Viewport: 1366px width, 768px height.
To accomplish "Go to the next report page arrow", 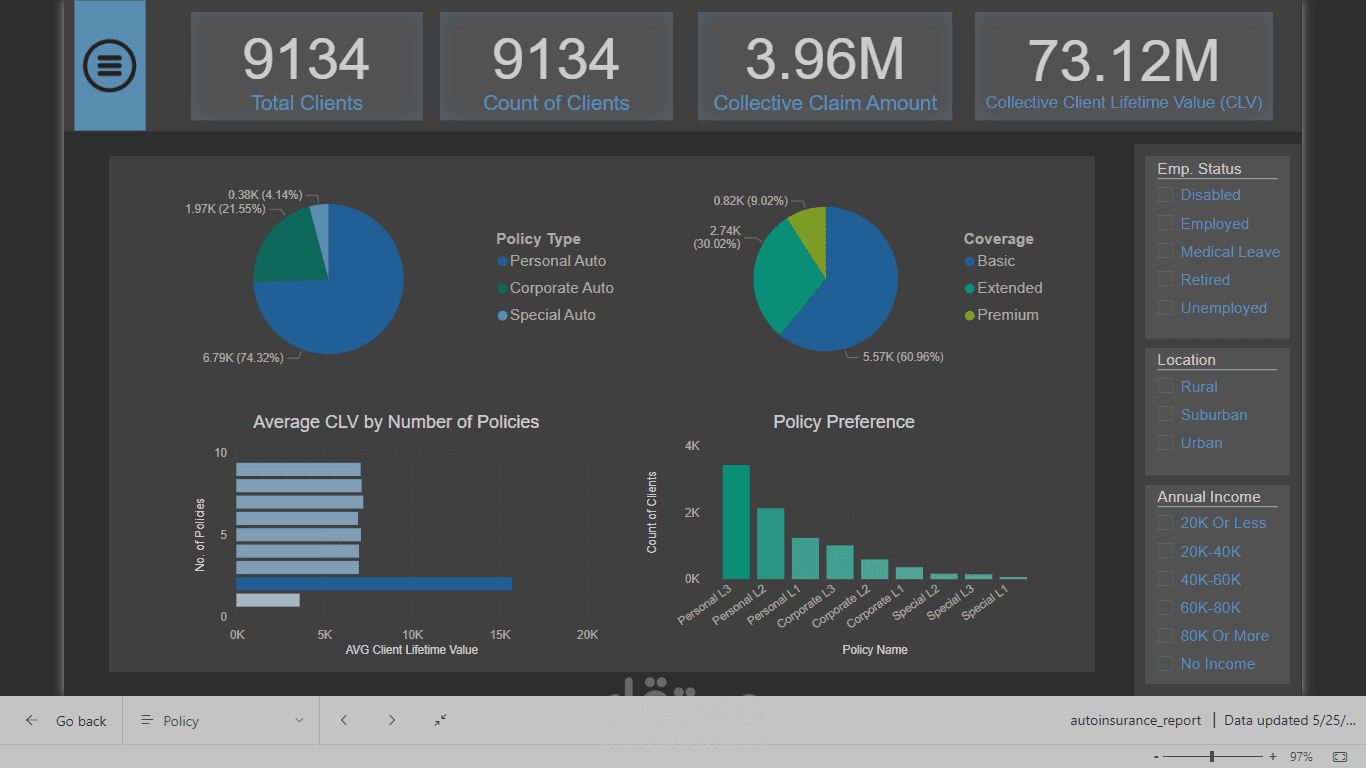I will point(392,720).
